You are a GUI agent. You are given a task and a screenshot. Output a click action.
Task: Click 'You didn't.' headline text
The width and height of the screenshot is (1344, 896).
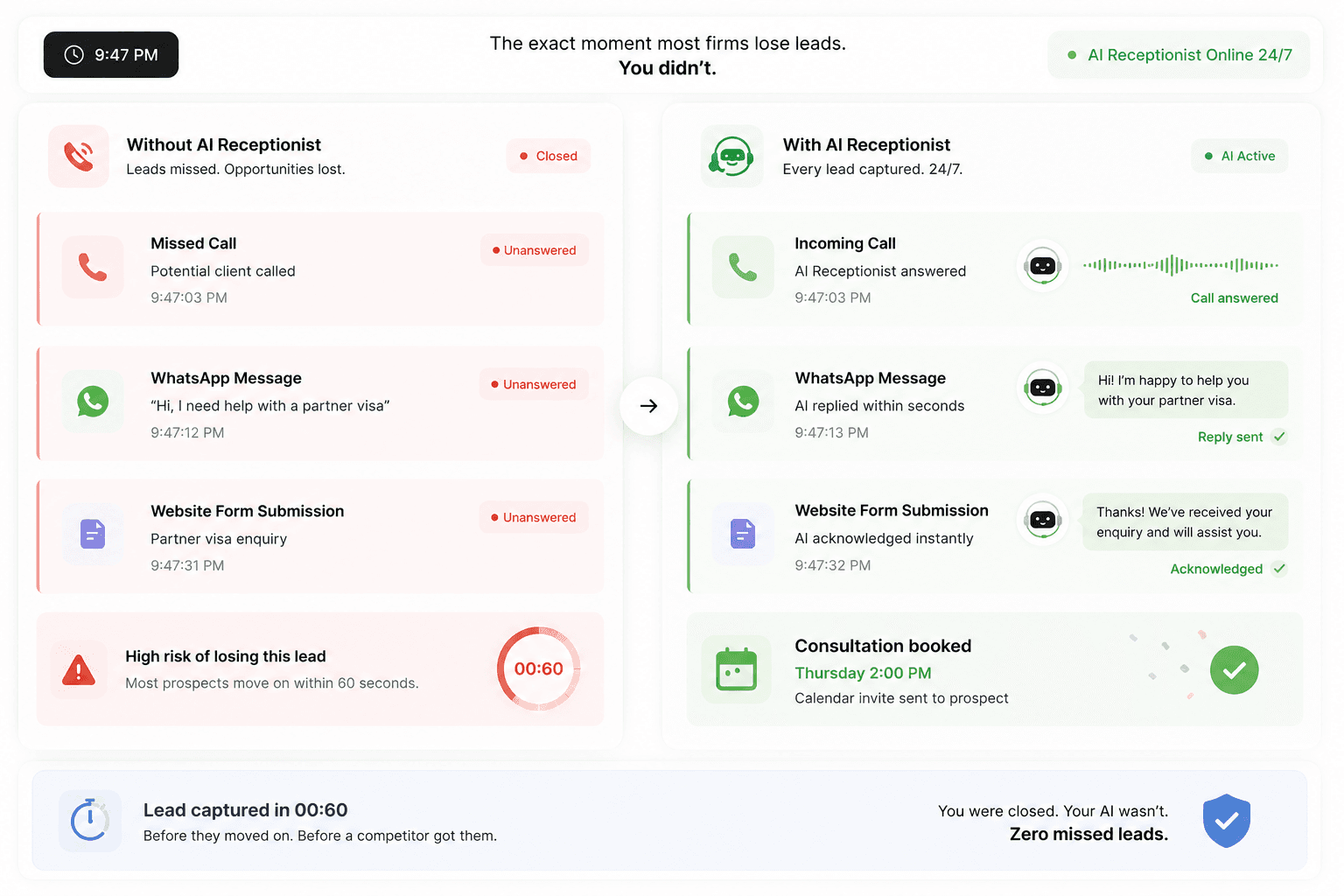click(668, 68)
